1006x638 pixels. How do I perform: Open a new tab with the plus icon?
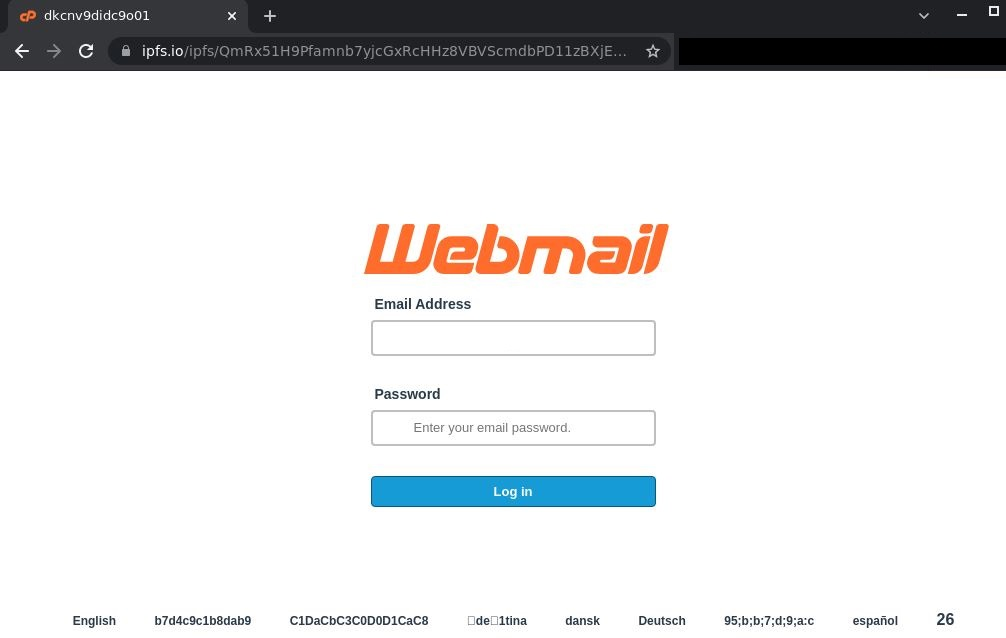[x=270, y=16]
